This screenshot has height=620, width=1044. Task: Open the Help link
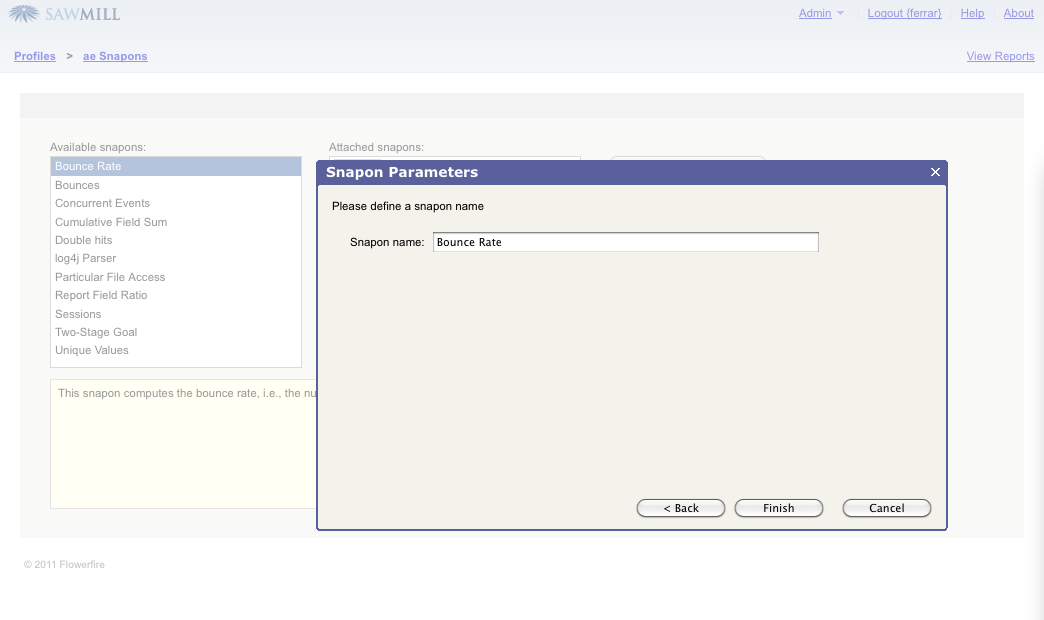[x=972, y=13]
